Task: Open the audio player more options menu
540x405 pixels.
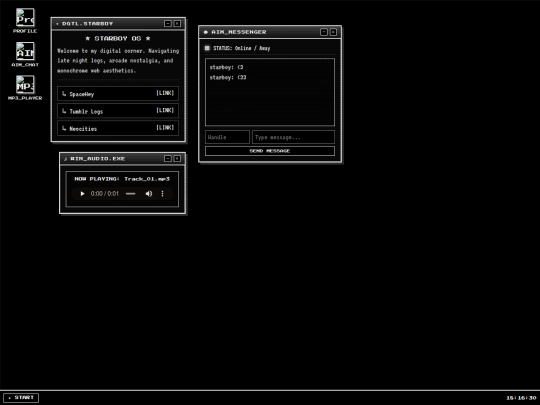Action: point(162,194)
